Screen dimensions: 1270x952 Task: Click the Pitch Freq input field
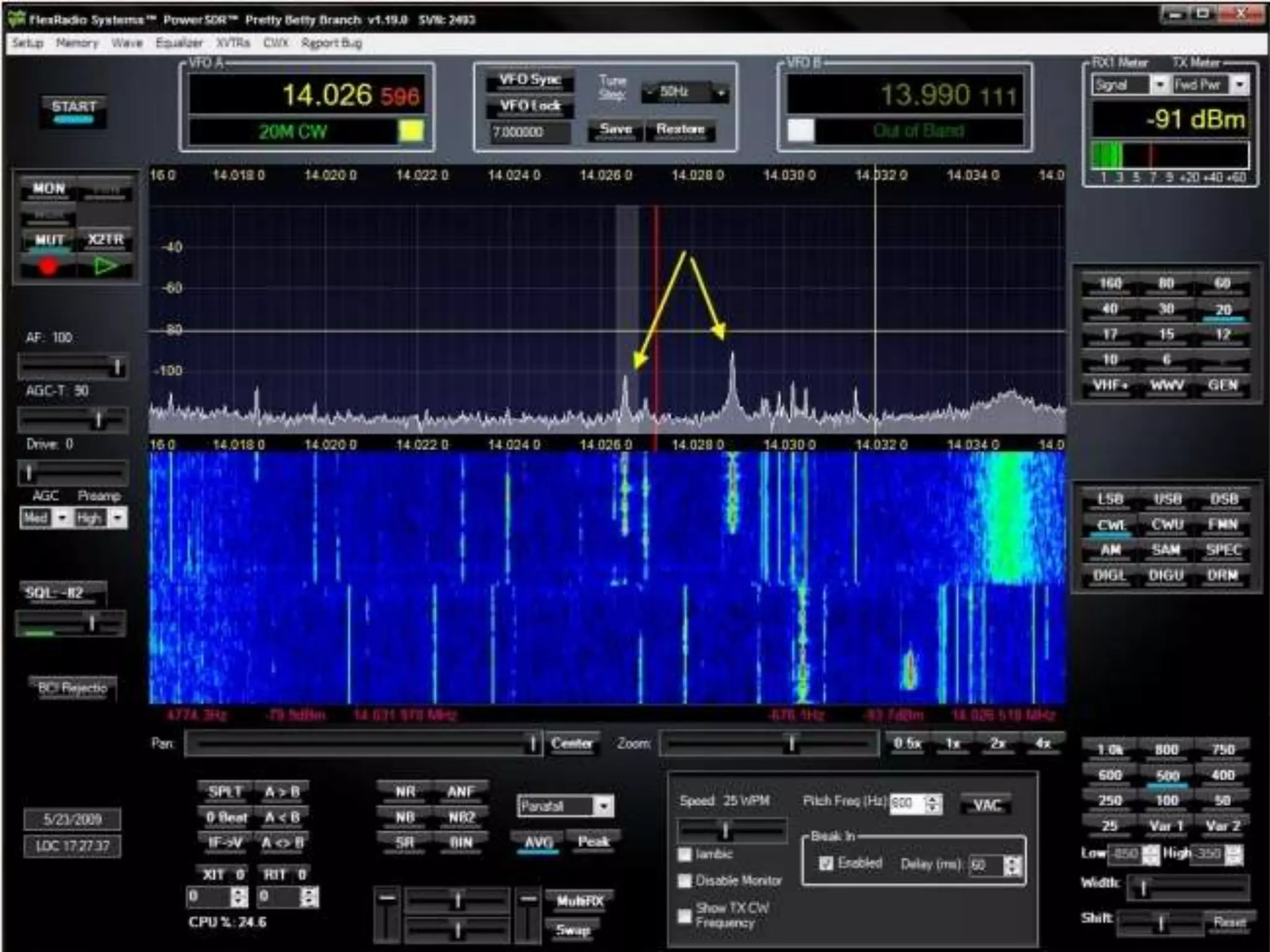click(905, 804)
